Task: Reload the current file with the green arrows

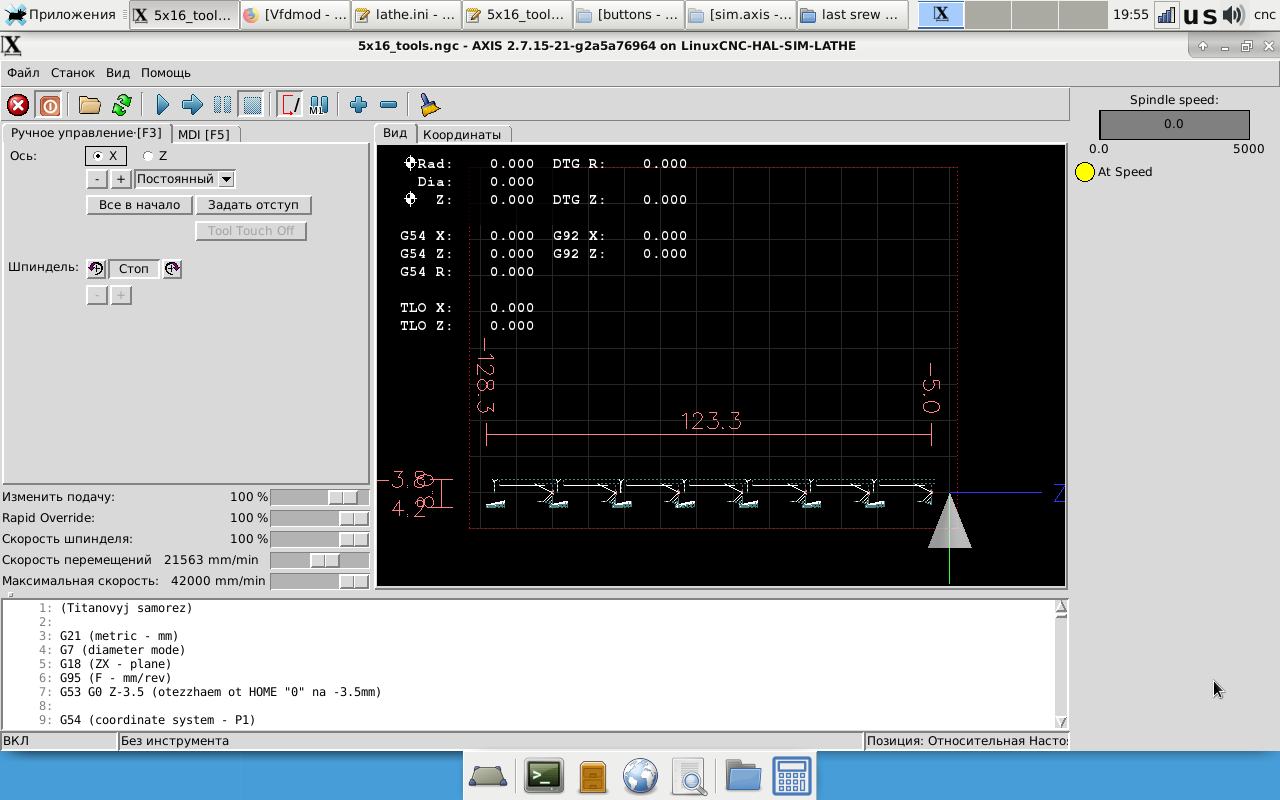Action: pyautogui.click(x=122, y=105)
